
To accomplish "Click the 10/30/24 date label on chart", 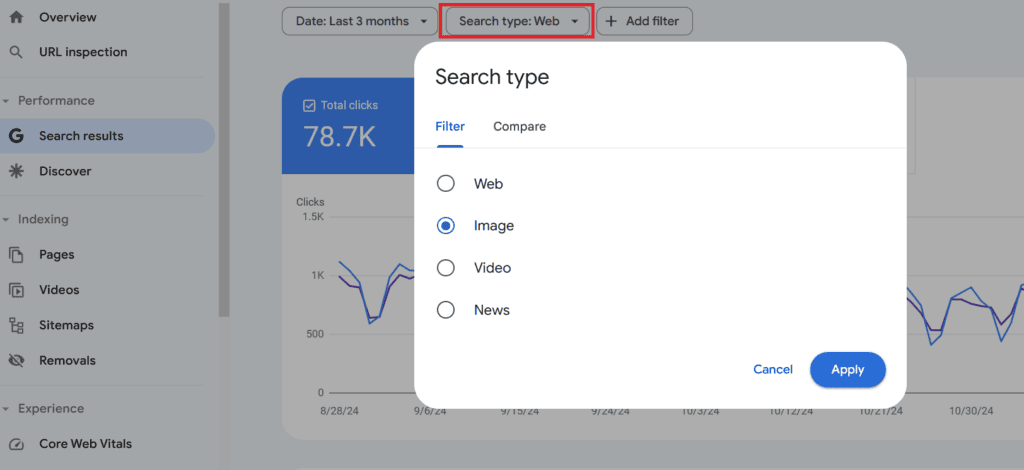I will point(970,411).
